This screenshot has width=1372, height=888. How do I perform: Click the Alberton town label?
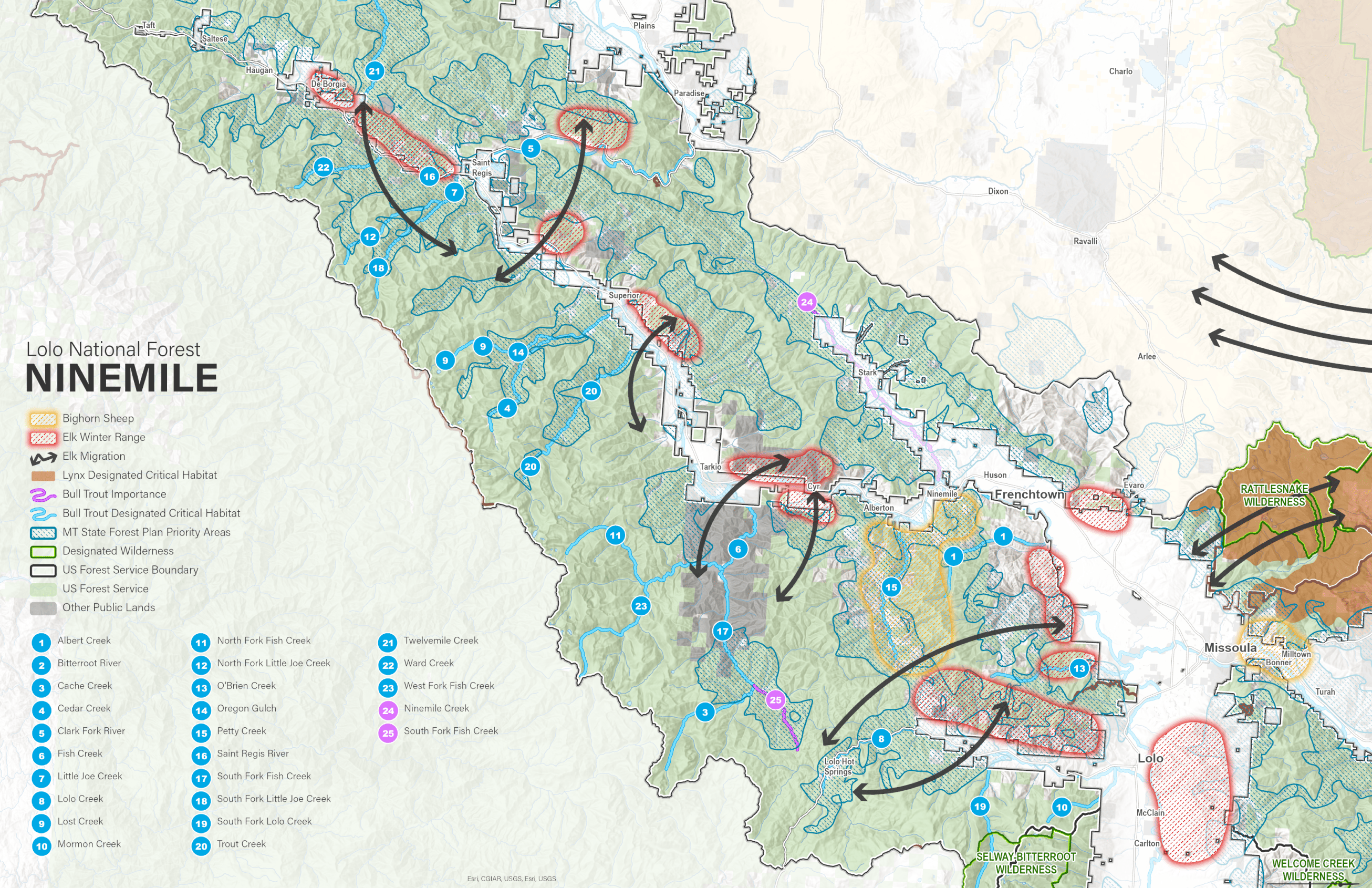point(879,508)
